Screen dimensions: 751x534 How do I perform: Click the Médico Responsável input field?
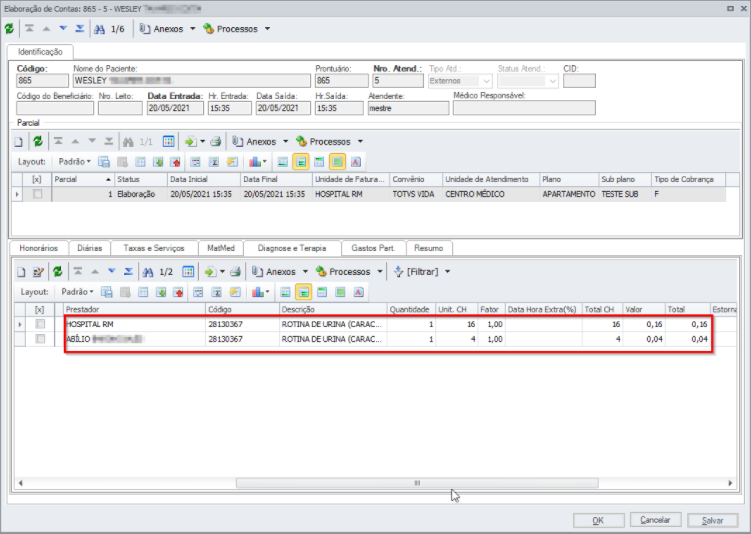click(524, 108)
